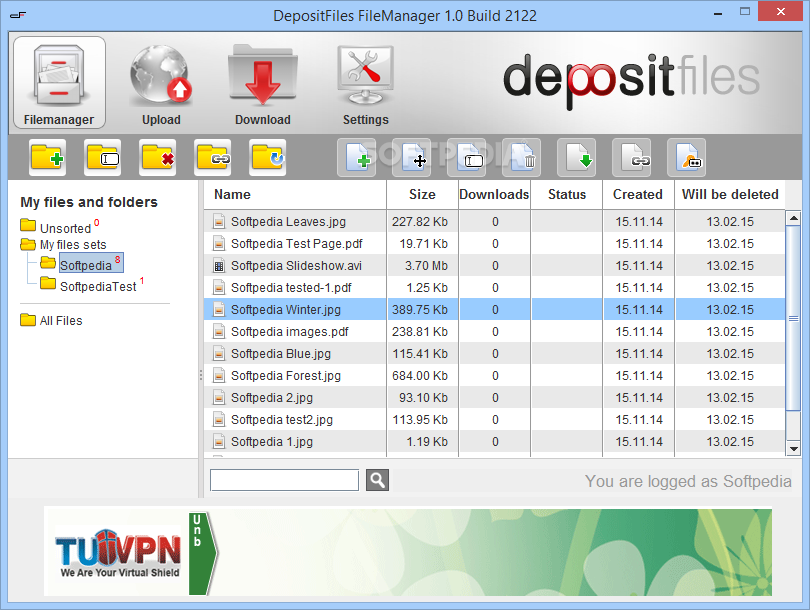Click the refresh folder icon
The height and width of the screenshot is (610, 810).
pyautogui.click(x=268, y=158)
